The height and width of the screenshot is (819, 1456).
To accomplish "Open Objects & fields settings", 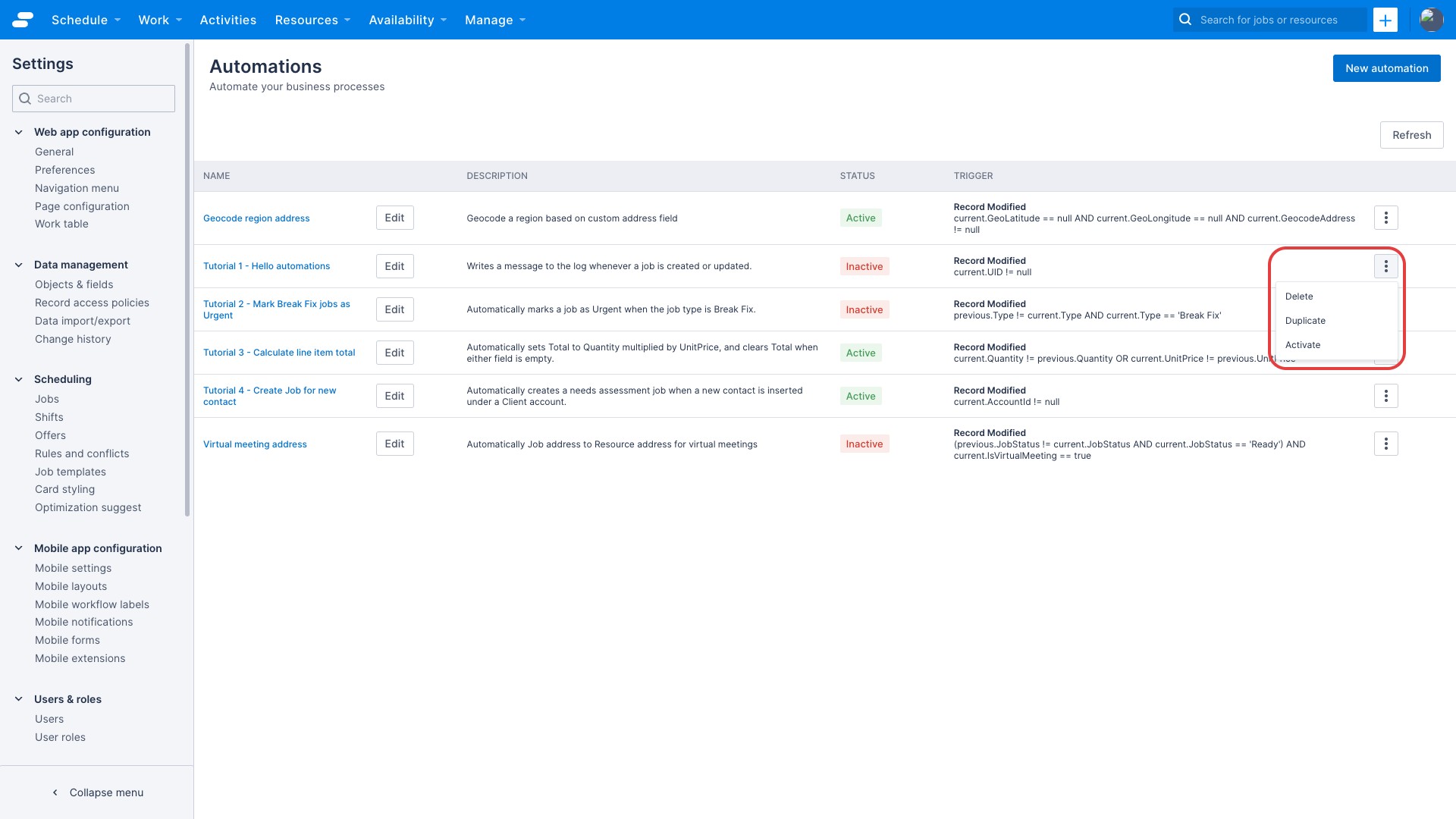I will (x=74, y=284).
